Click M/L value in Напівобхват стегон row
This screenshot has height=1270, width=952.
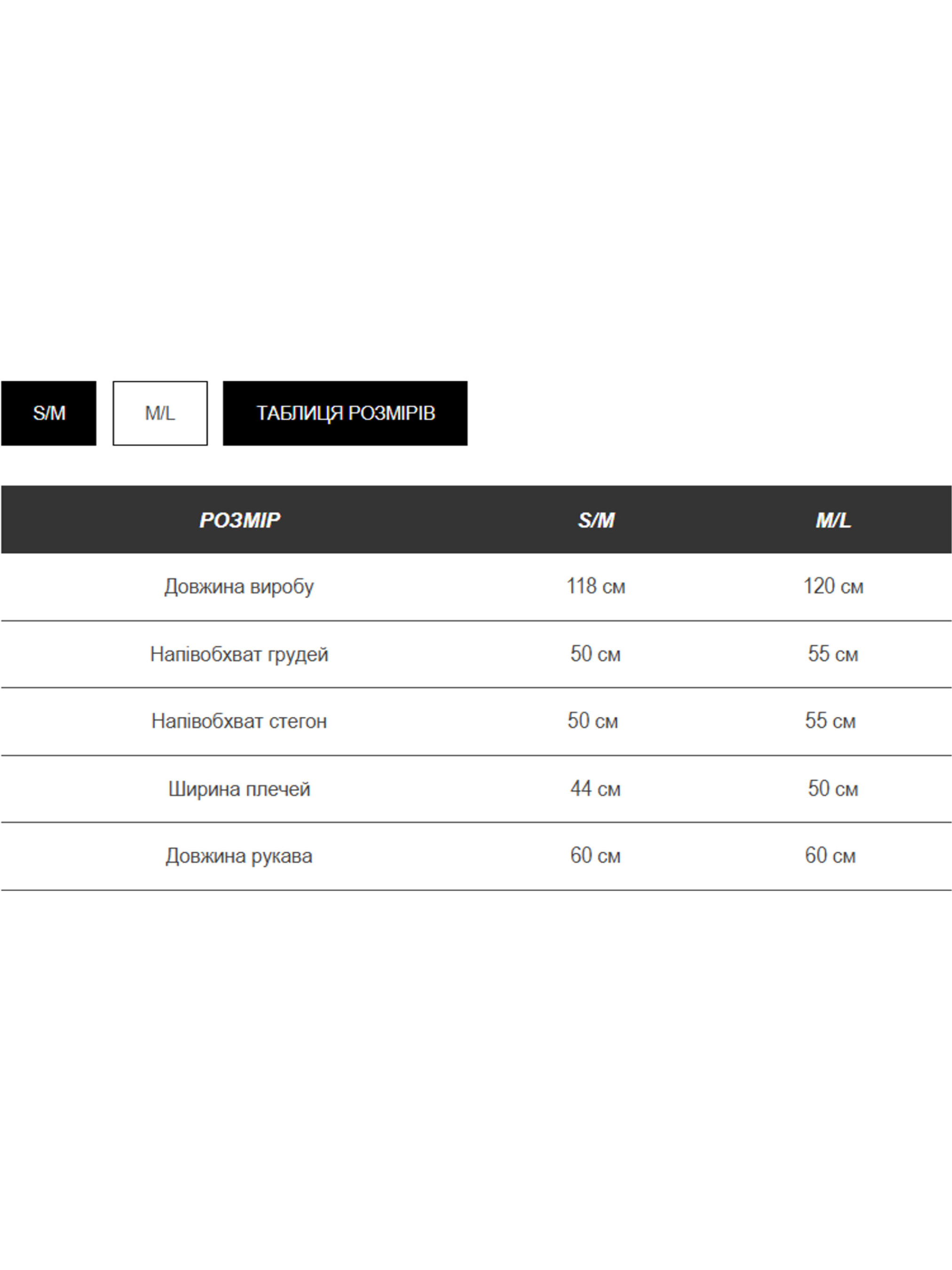click(x=830, y=721)
